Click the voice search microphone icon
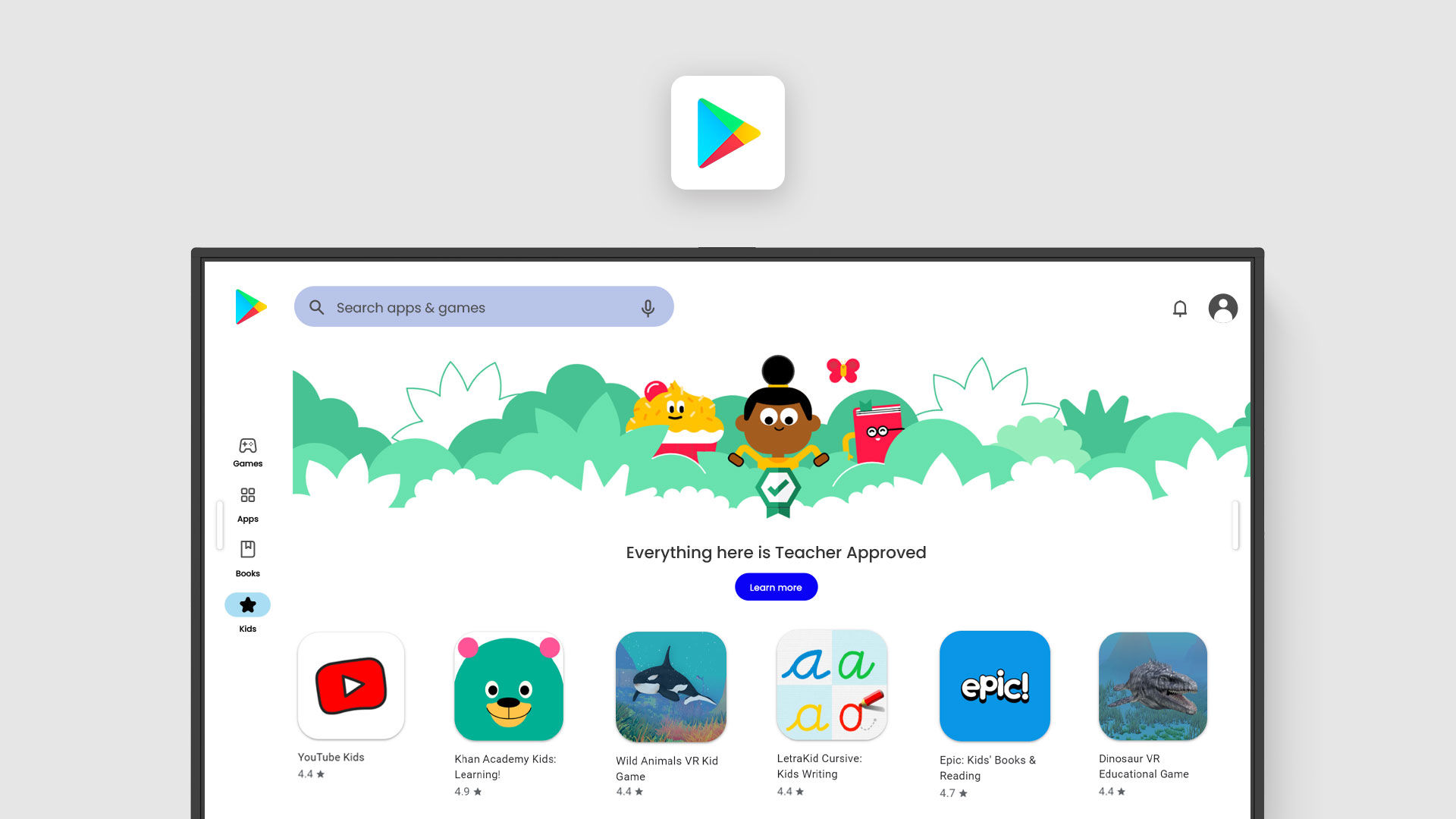Image resolution: width=1456 pixels, height=819 pixels. tap(648, 307)
